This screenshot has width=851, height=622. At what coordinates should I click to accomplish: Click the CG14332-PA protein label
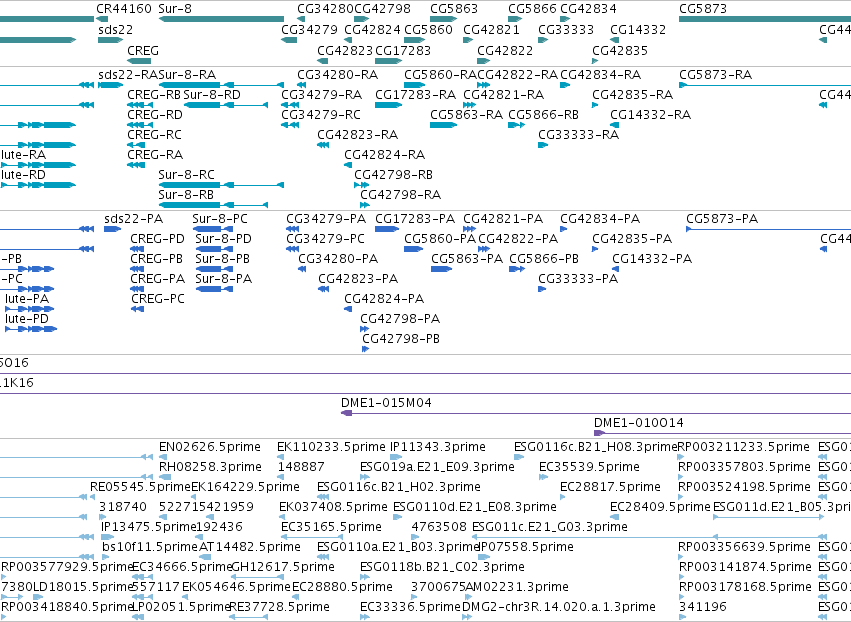pyautogui.click(x=652, y=259)
